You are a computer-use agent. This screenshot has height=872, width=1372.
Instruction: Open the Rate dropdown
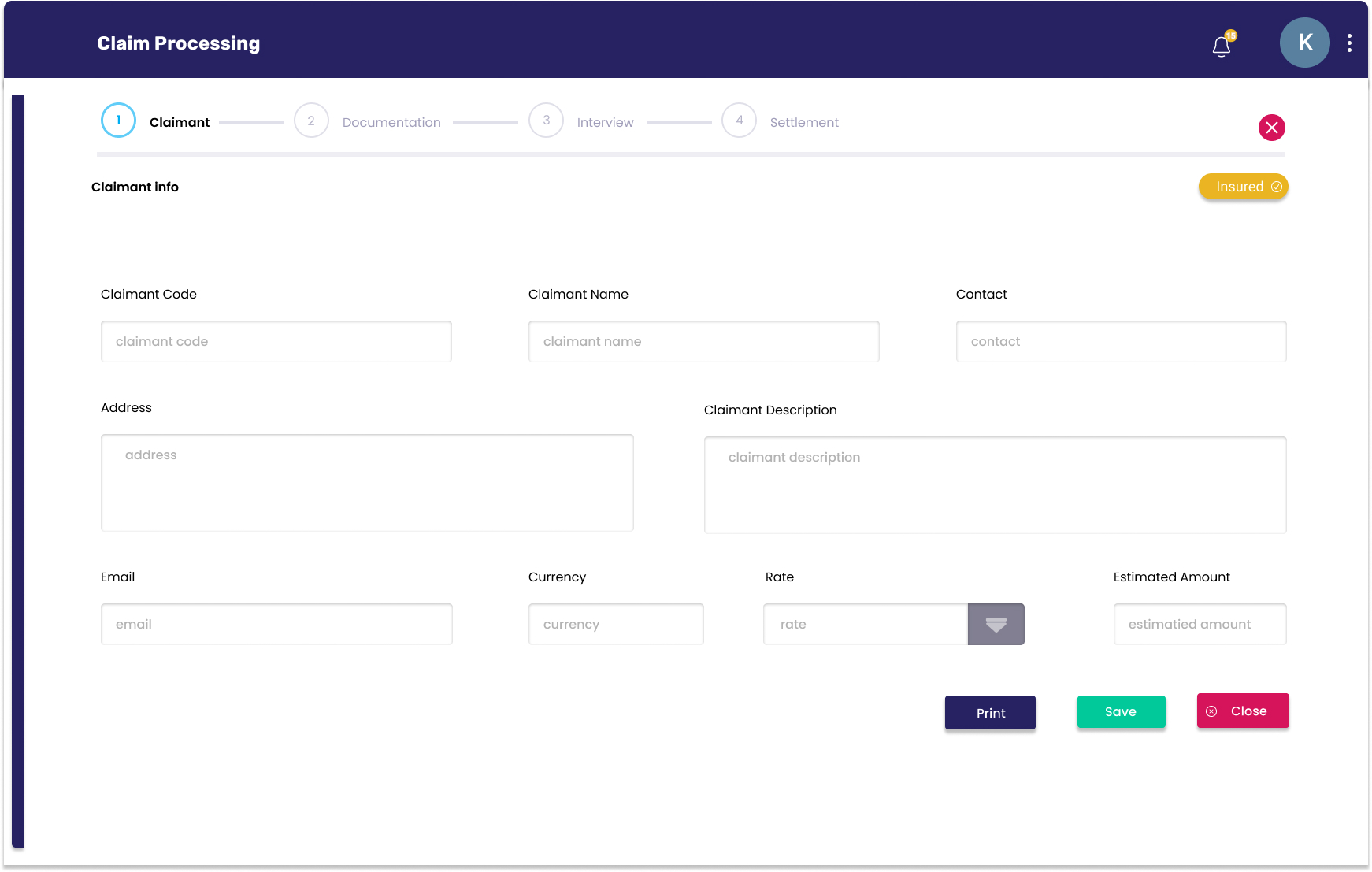pyautogui.click(x=996, y=624)
